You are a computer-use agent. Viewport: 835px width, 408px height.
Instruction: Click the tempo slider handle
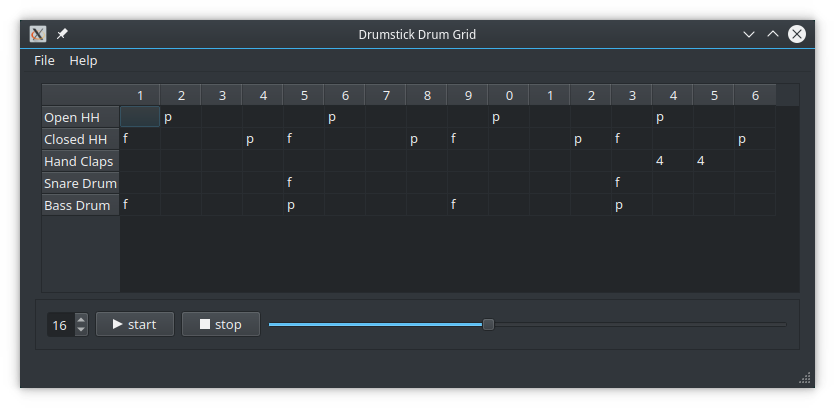(488, 324)
